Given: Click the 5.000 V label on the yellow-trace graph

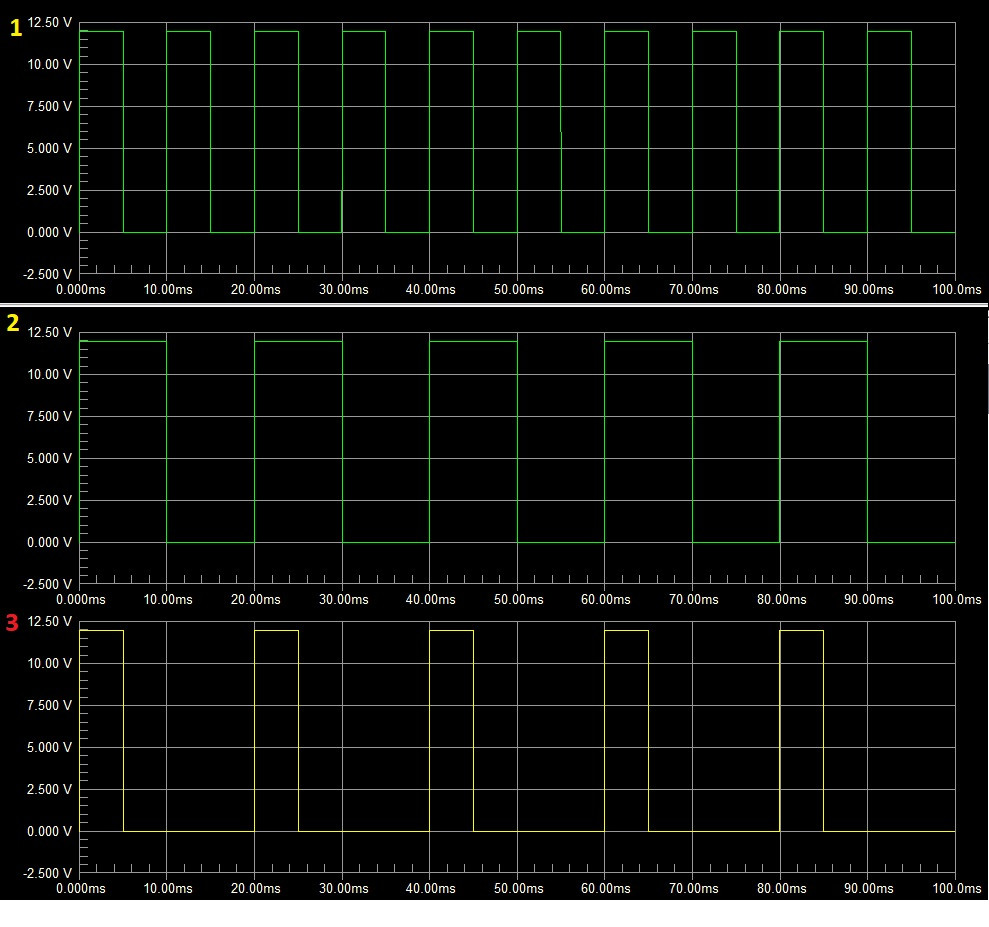Looking at the screenshot, I should pyautogui.click(x=49, y=747).
